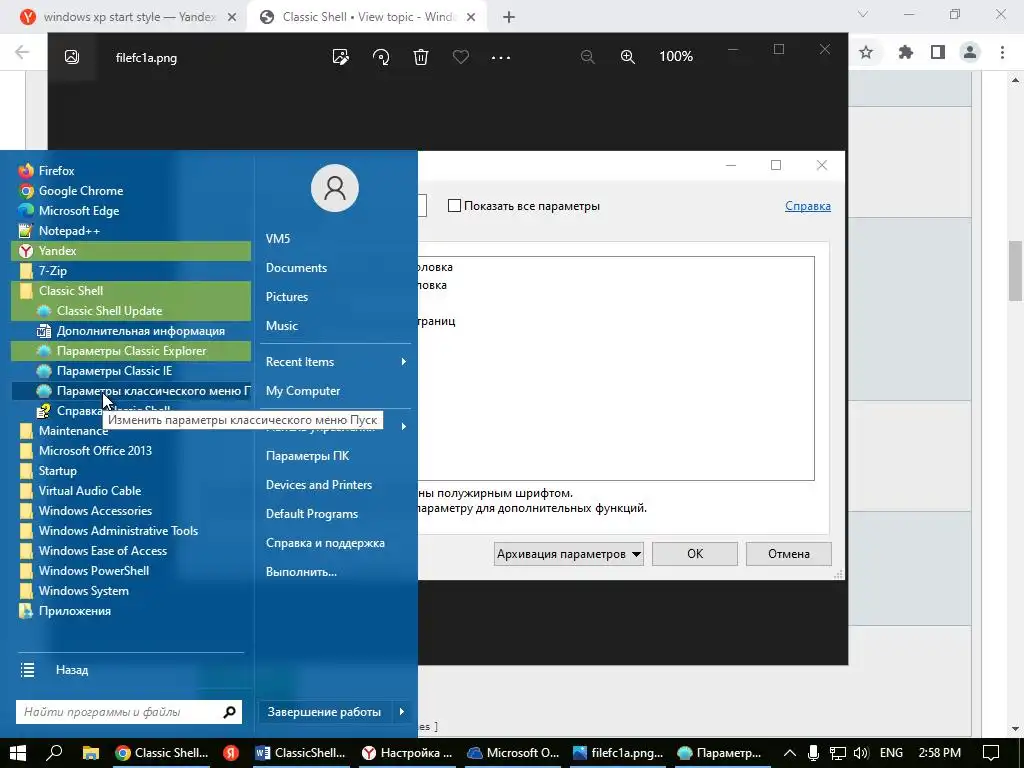Open Default Programs entry

pyautogui.click(x=312, y=514)
